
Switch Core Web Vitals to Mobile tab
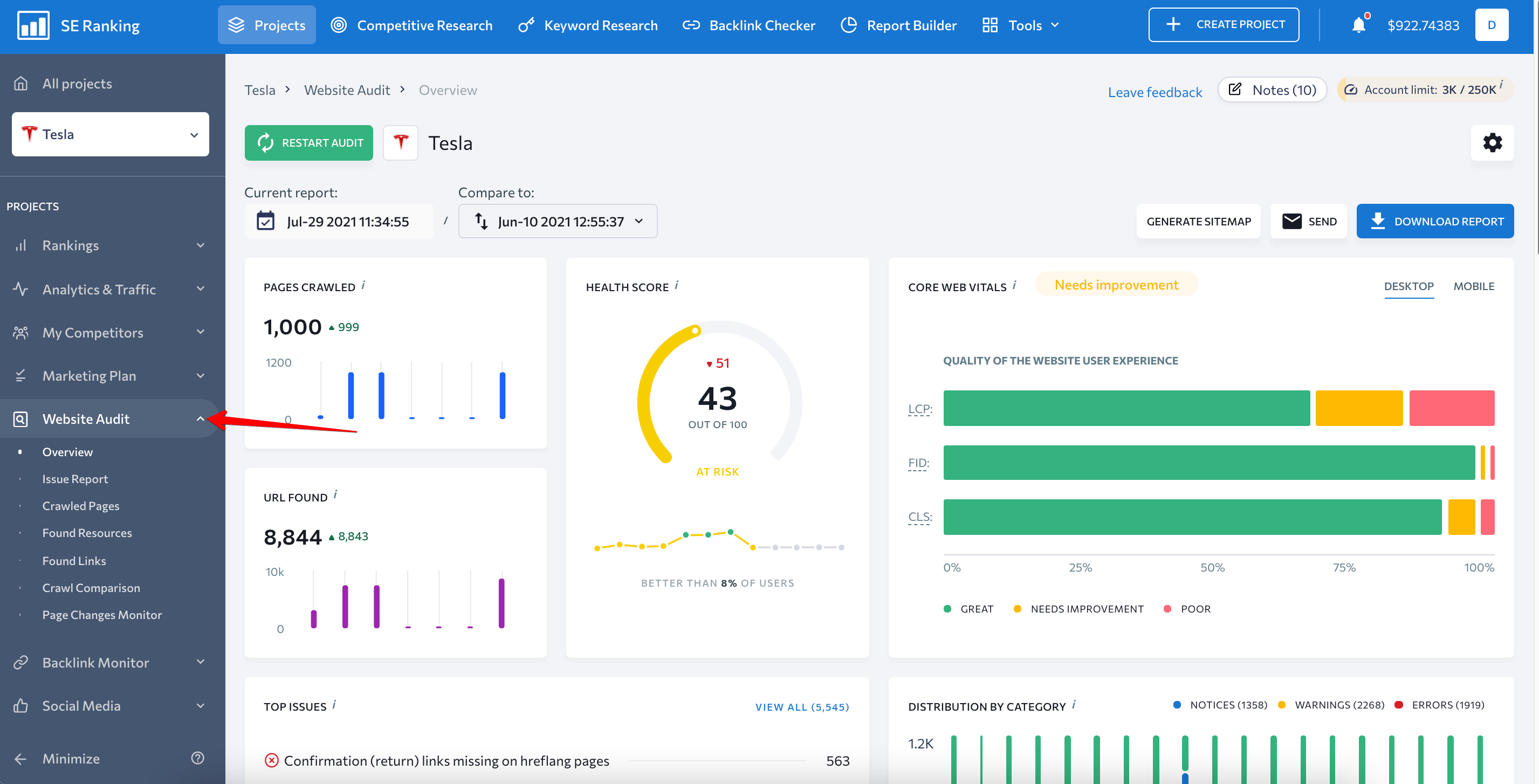1474,286
